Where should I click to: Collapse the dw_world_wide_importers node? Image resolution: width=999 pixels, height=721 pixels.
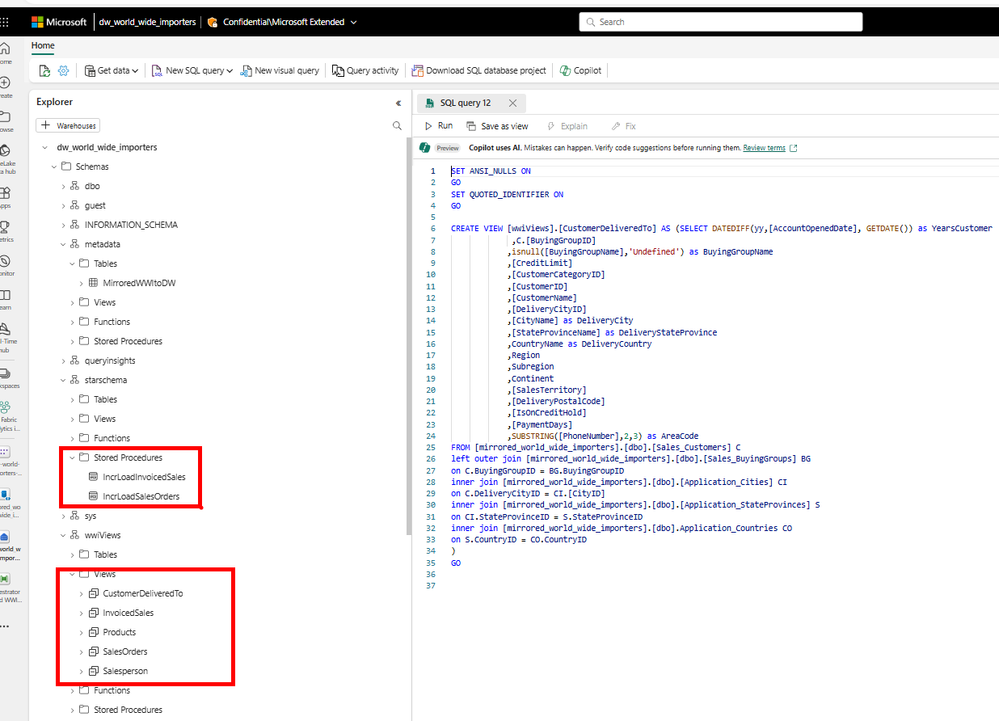pos(45,147)
